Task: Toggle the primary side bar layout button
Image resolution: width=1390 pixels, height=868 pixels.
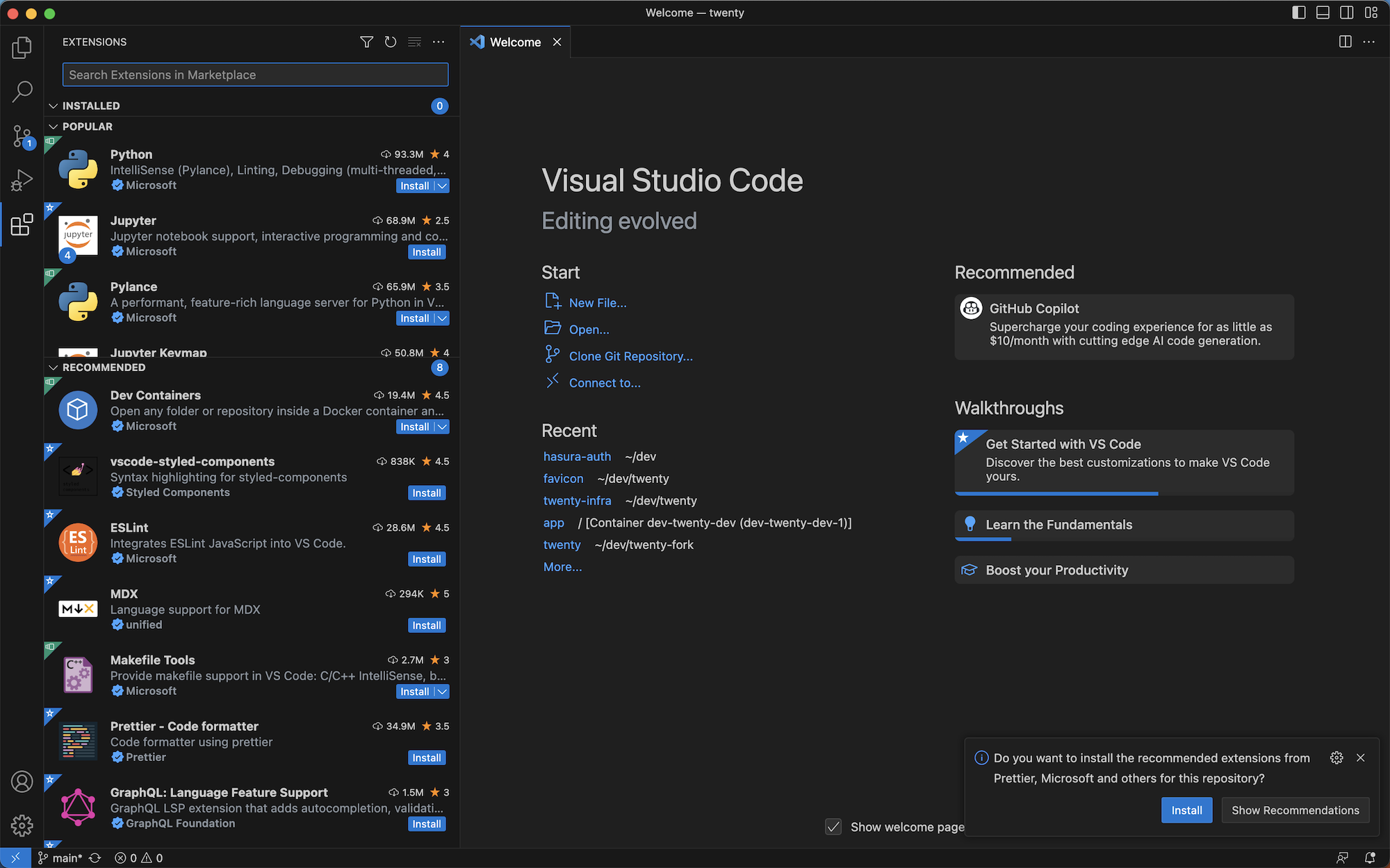Action: [1298, 13]
